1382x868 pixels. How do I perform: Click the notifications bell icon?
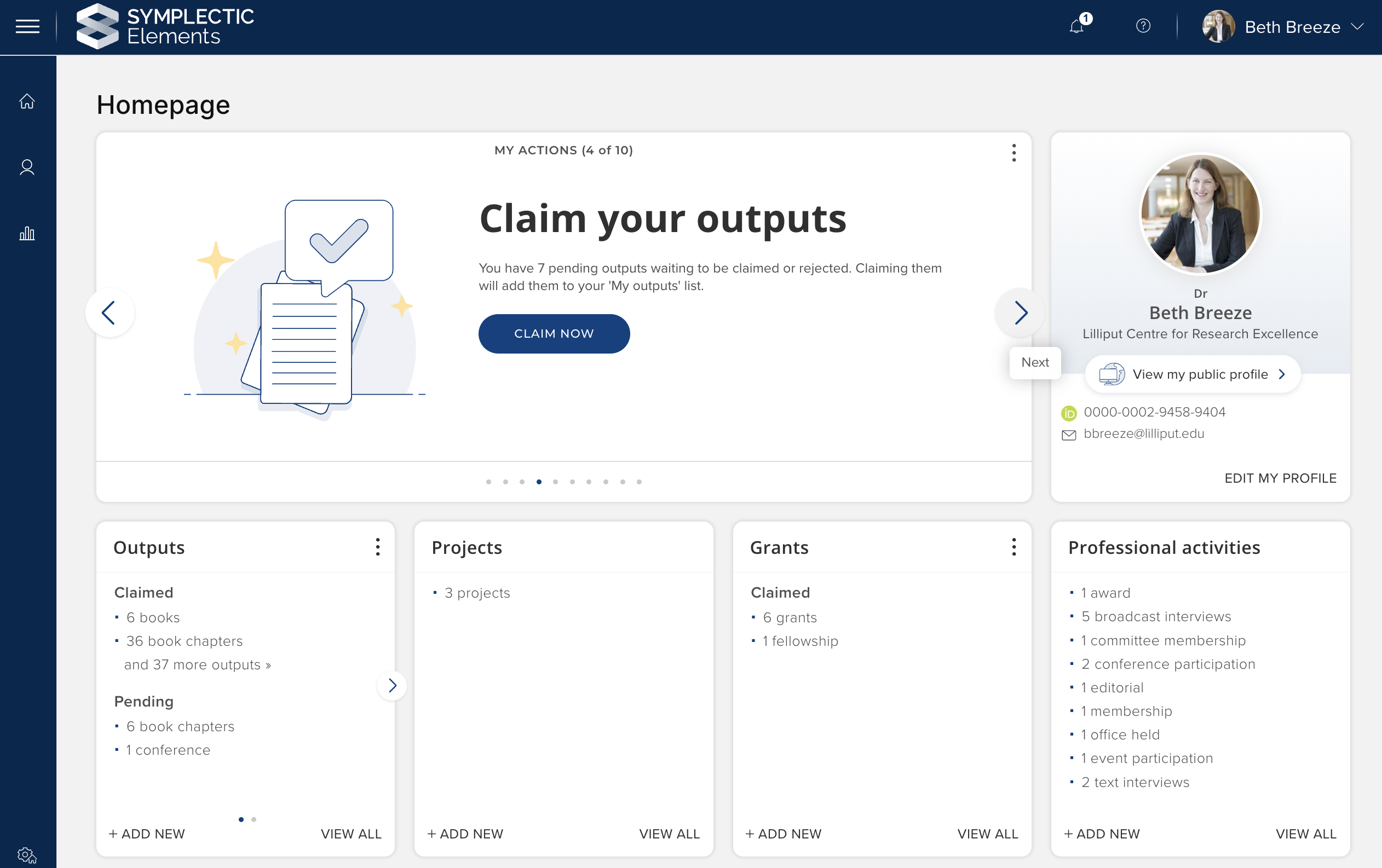[x=1076, y=26]
